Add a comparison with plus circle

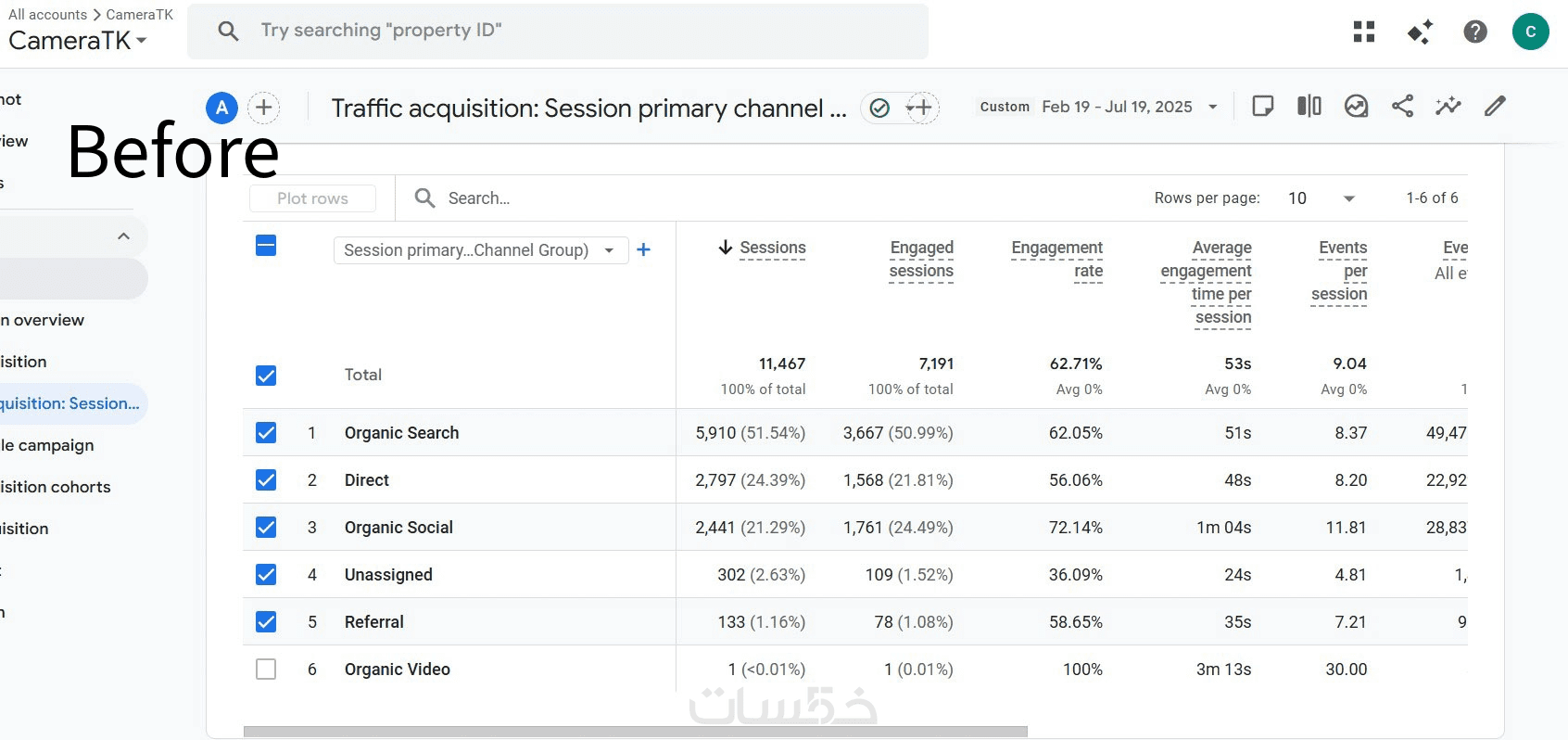point(264,108)
